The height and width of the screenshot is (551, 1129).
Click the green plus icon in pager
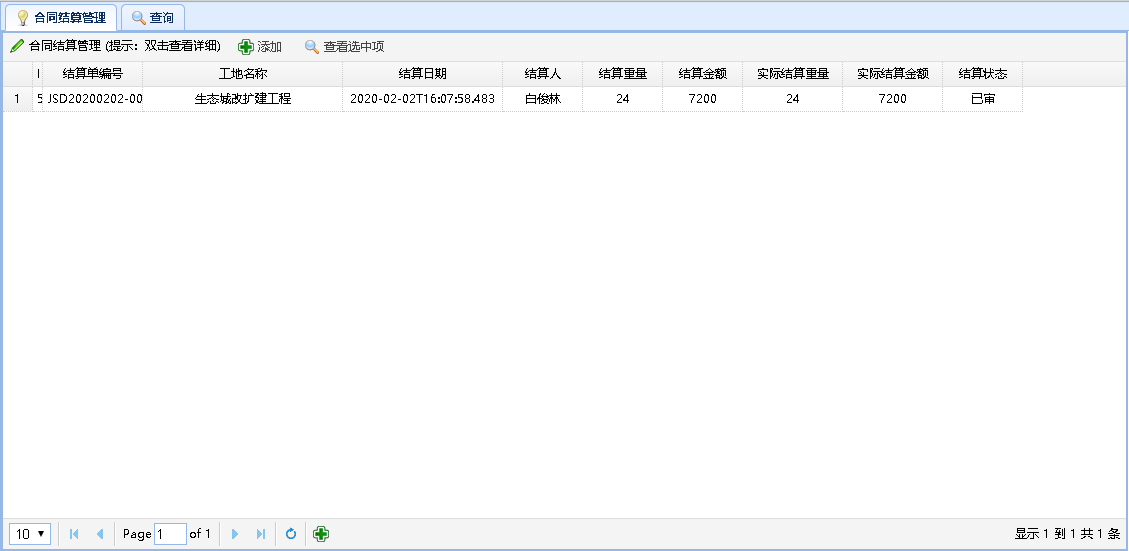[x=321, y=534]
